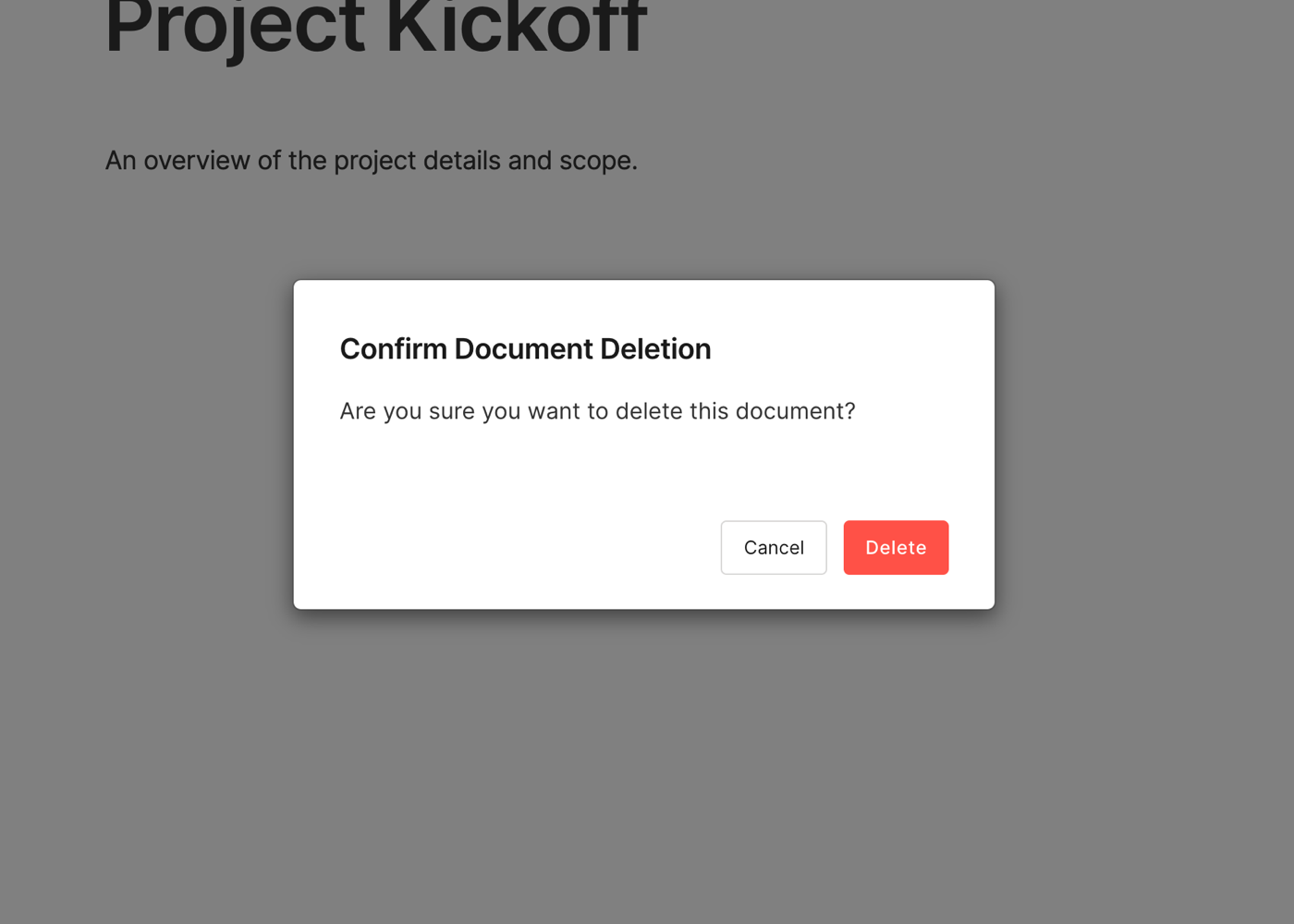Click the word "Confirm" in dialog title

click(394, 349)
